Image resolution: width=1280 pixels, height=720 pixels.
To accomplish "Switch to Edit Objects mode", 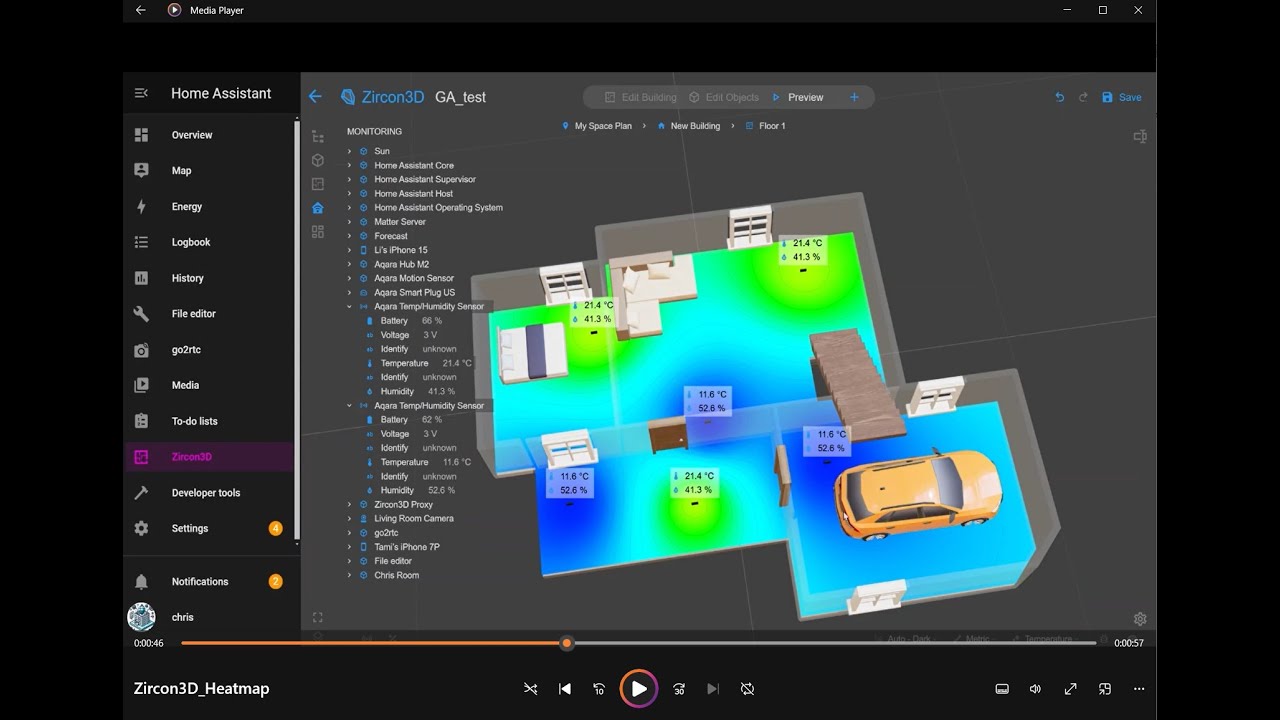I will pyautogui.click(x=724, y=97).
